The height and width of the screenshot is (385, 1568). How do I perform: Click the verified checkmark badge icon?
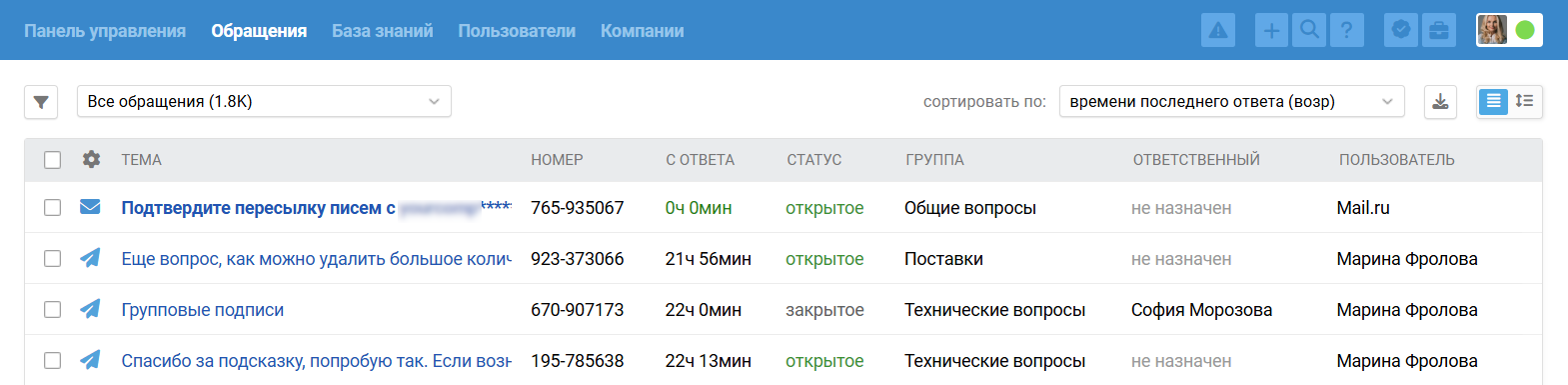pyautogui.click(x=1401, y=30)
